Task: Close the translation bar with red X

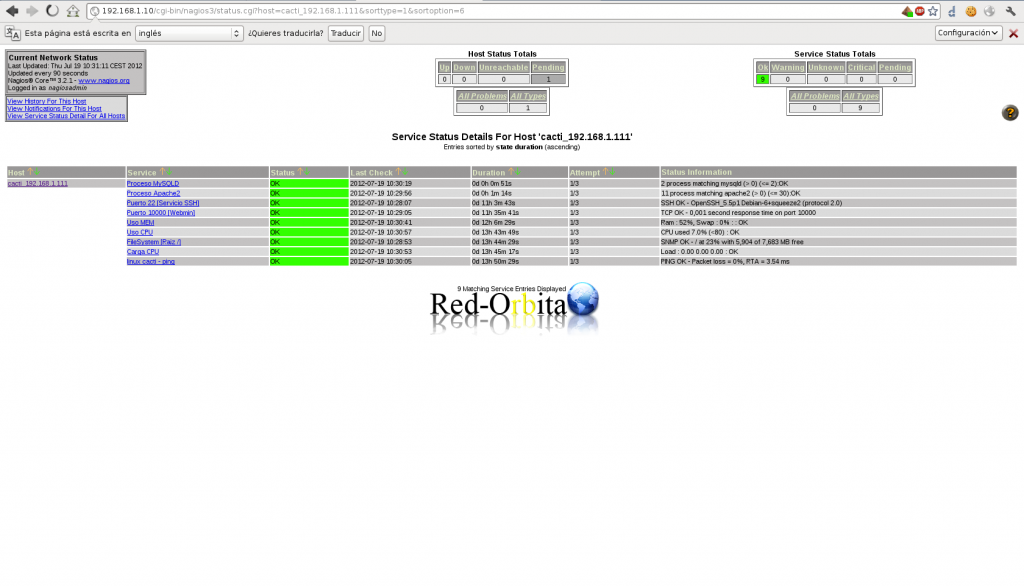Action: pos(1013,33)
